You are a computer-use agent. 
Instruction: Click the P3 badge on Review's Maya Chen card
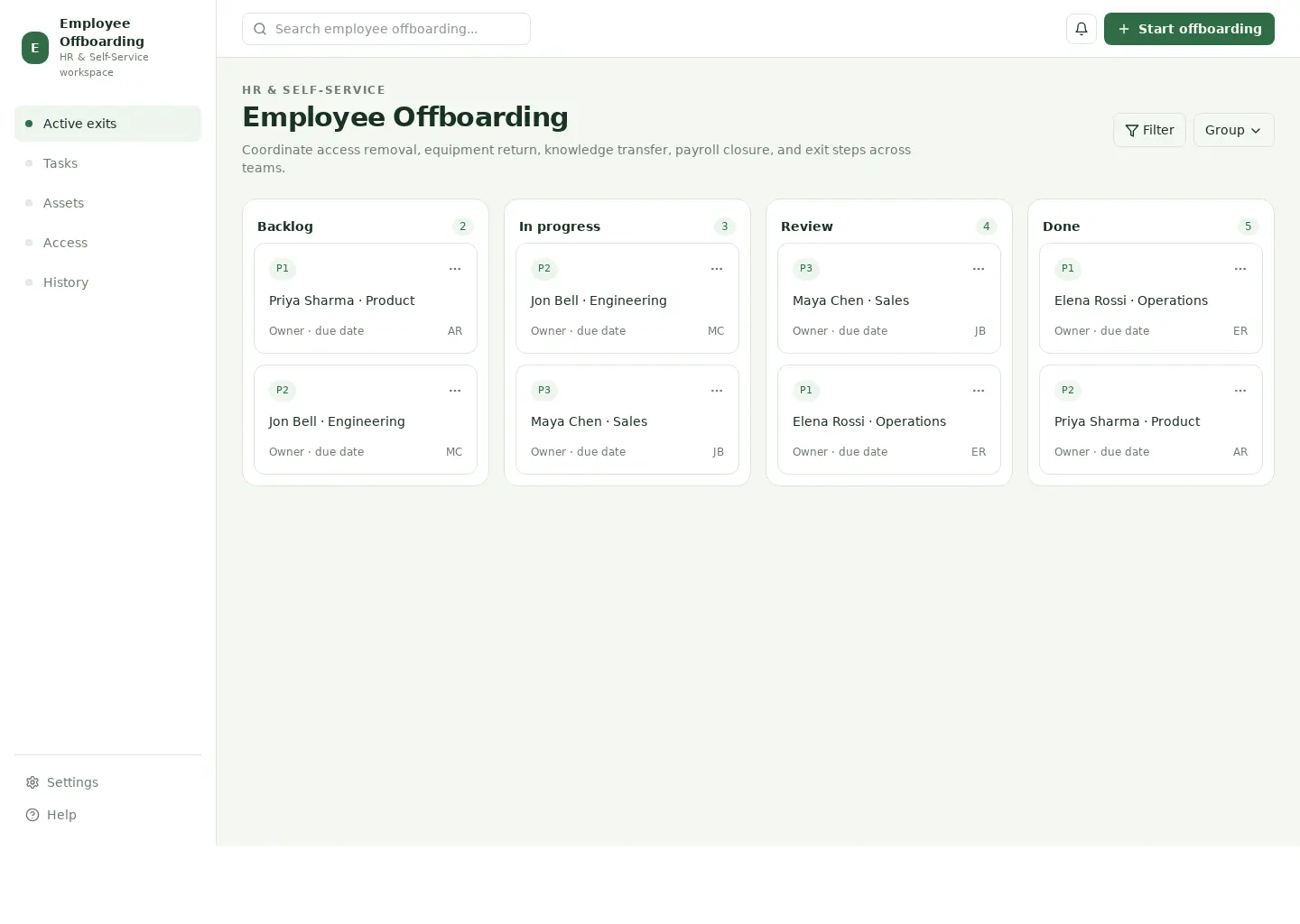806,269
